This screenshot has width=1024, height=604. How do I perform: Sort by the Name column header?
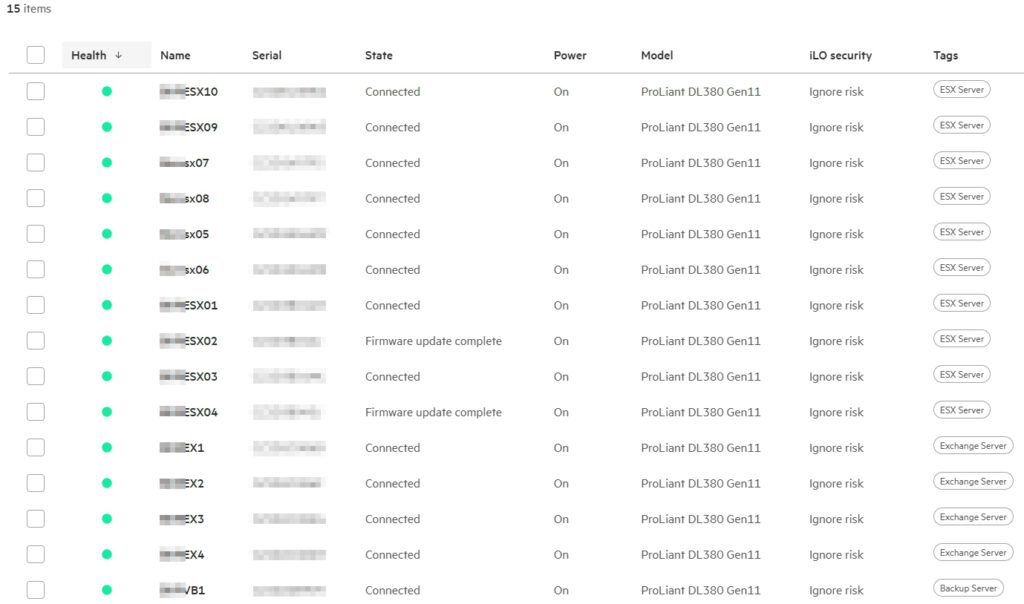pos(175,56)
